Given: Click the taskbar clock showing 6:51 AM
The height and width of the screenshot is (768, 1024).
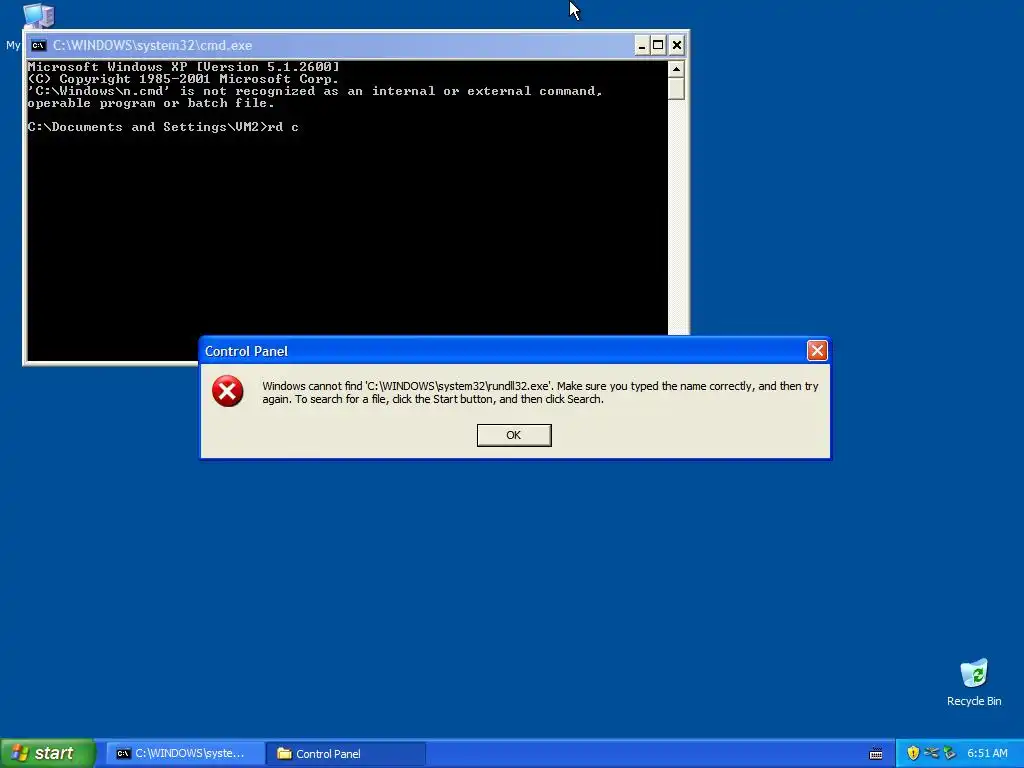Looking at the screenshot, I should (987, 754).
